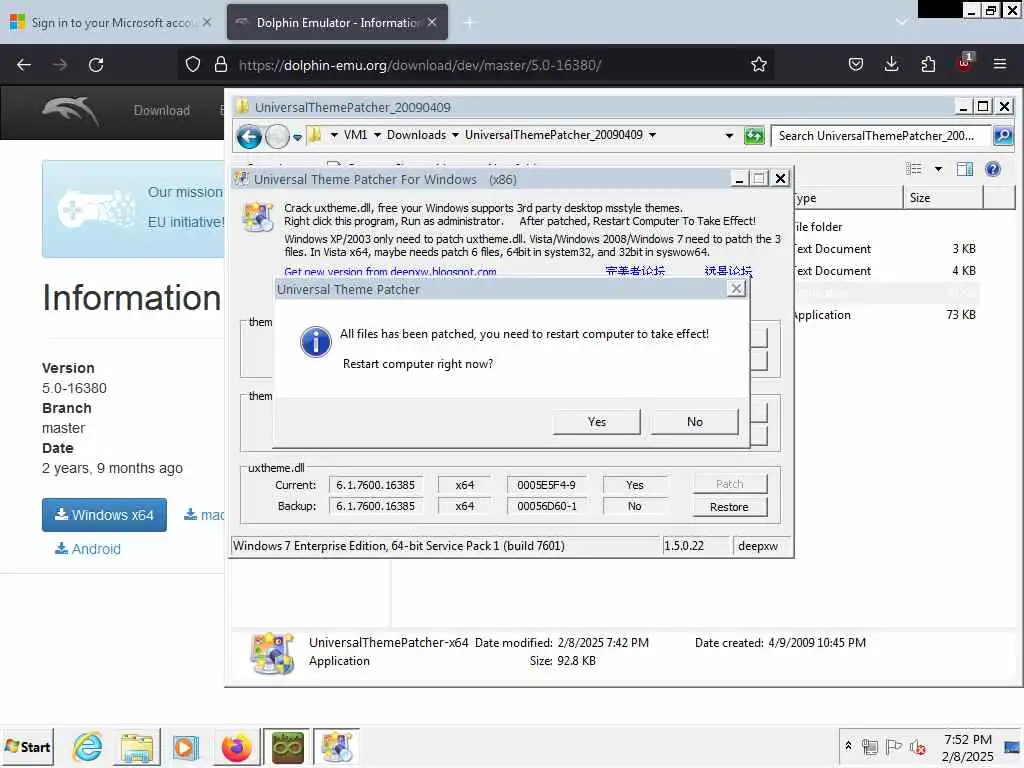Switch to the Microsoft account sign-in tab
Viewport: 1024px width, 768px height.
pos(111,23)
